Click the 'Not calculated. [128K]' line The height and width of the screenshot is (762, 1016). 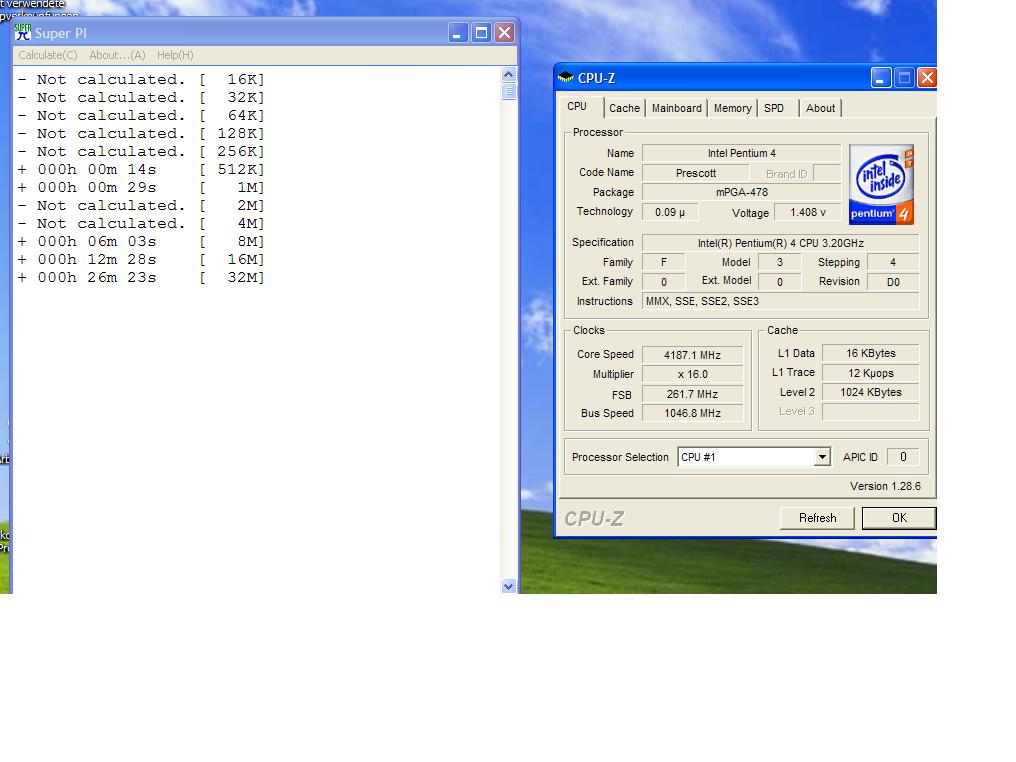coord(141,133)
